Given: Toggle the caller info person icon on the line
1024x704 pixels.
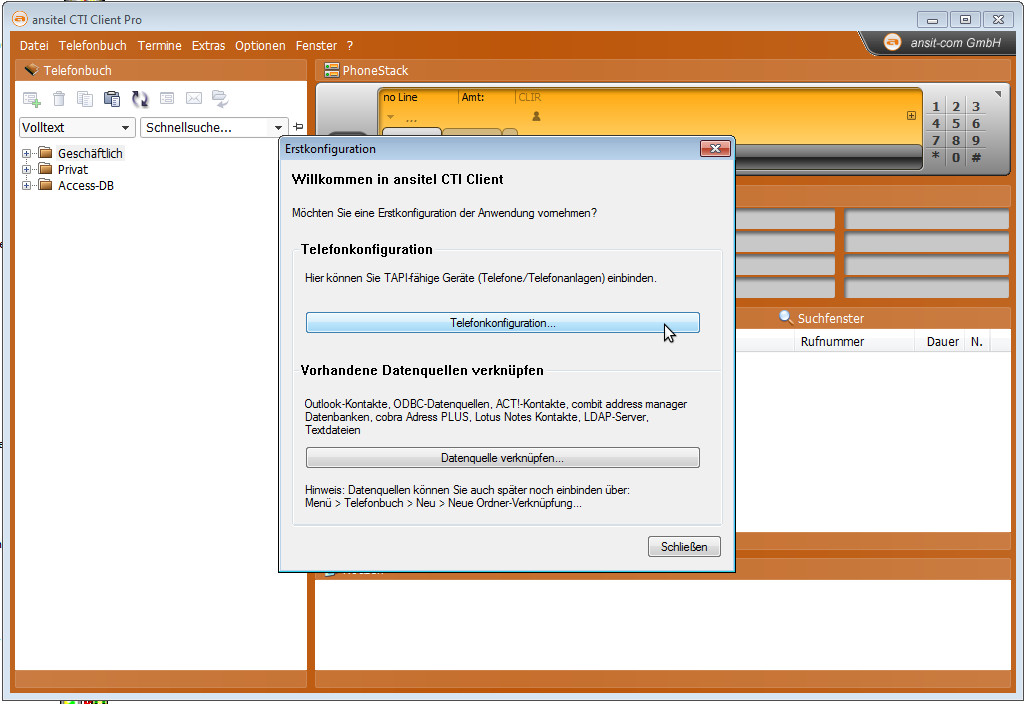Looking at the screenshot, I should click(x=535, y=117).
